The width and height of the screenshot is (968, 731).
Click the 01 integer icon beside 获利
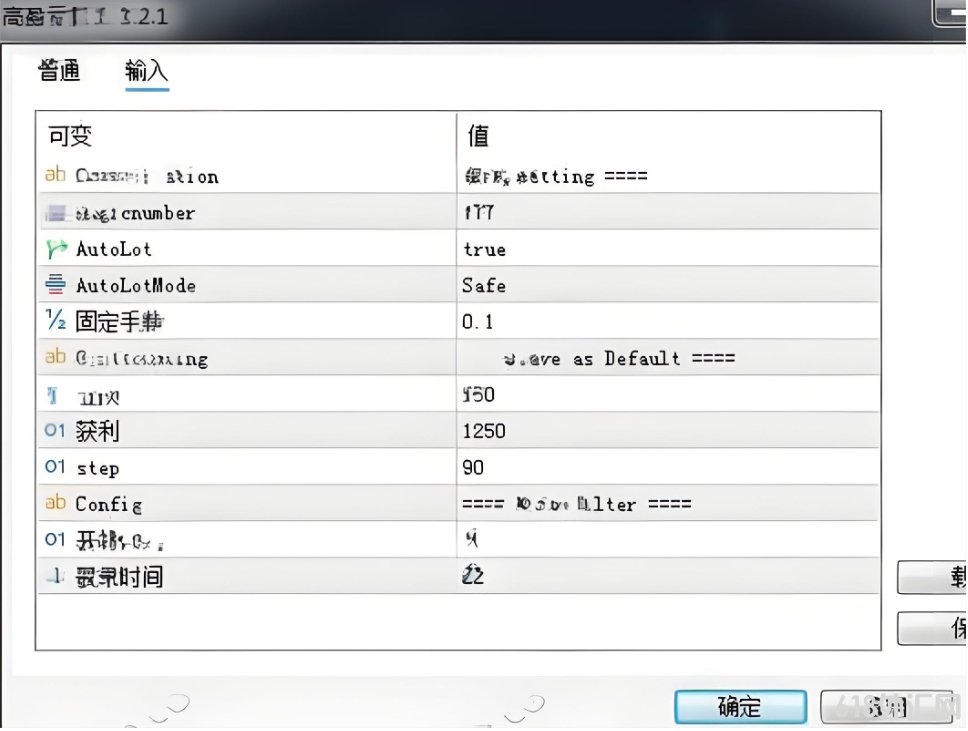pyautogui.click(x=55, y=430)
